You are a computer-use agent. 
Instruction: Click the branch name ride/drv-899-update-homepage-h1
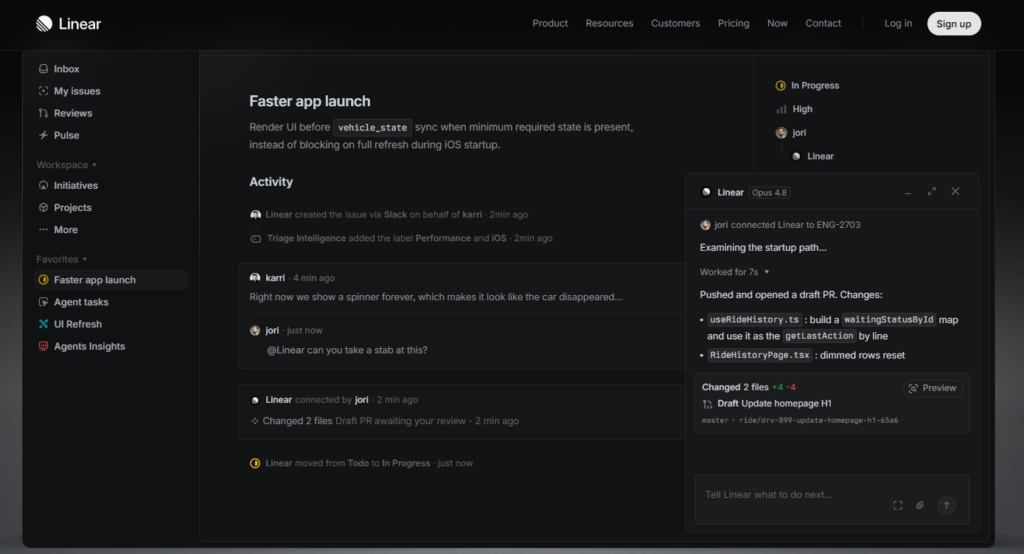point(818,420)
